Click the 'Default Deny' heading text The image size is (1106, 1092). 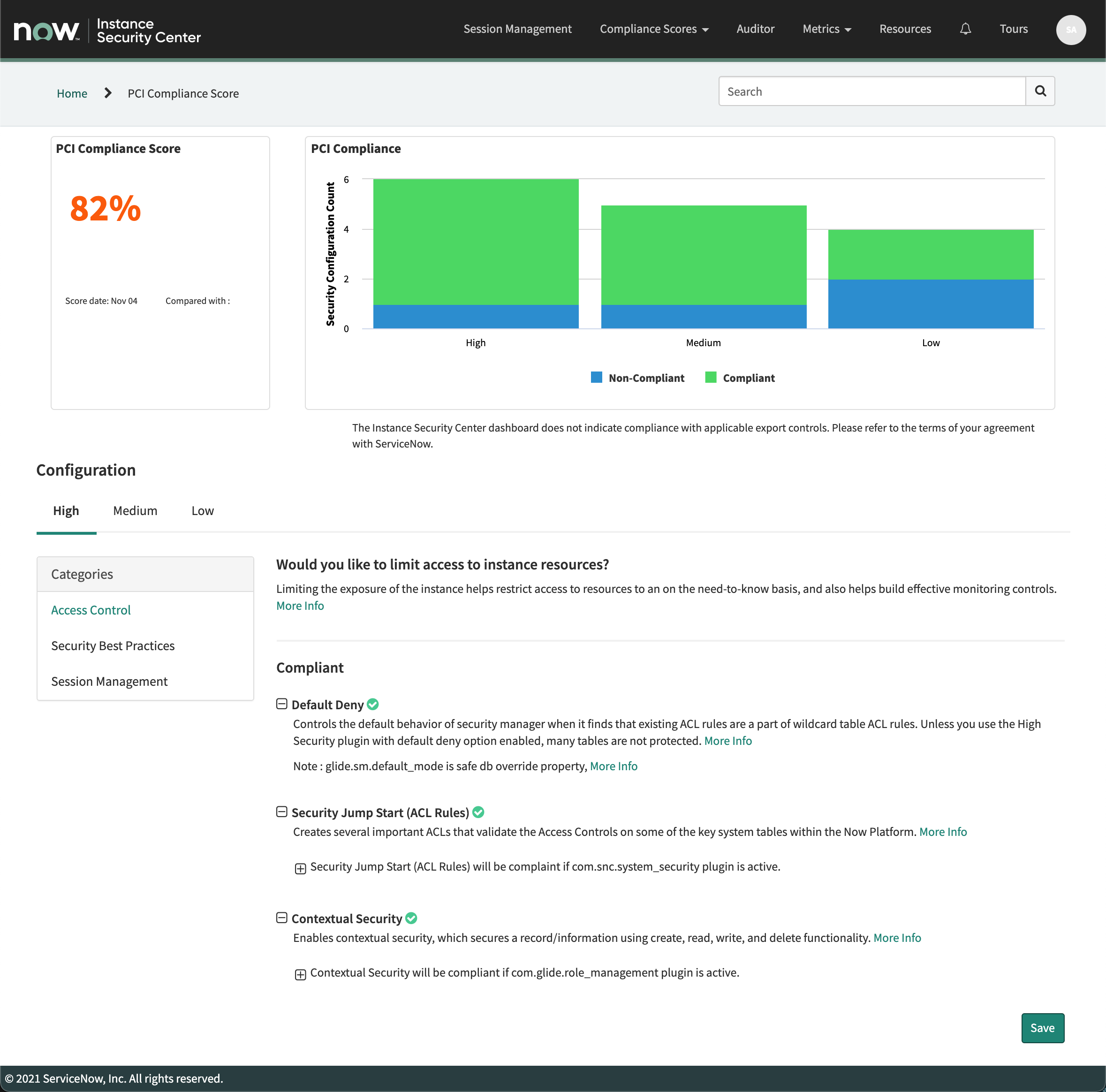tap(327, 705)
